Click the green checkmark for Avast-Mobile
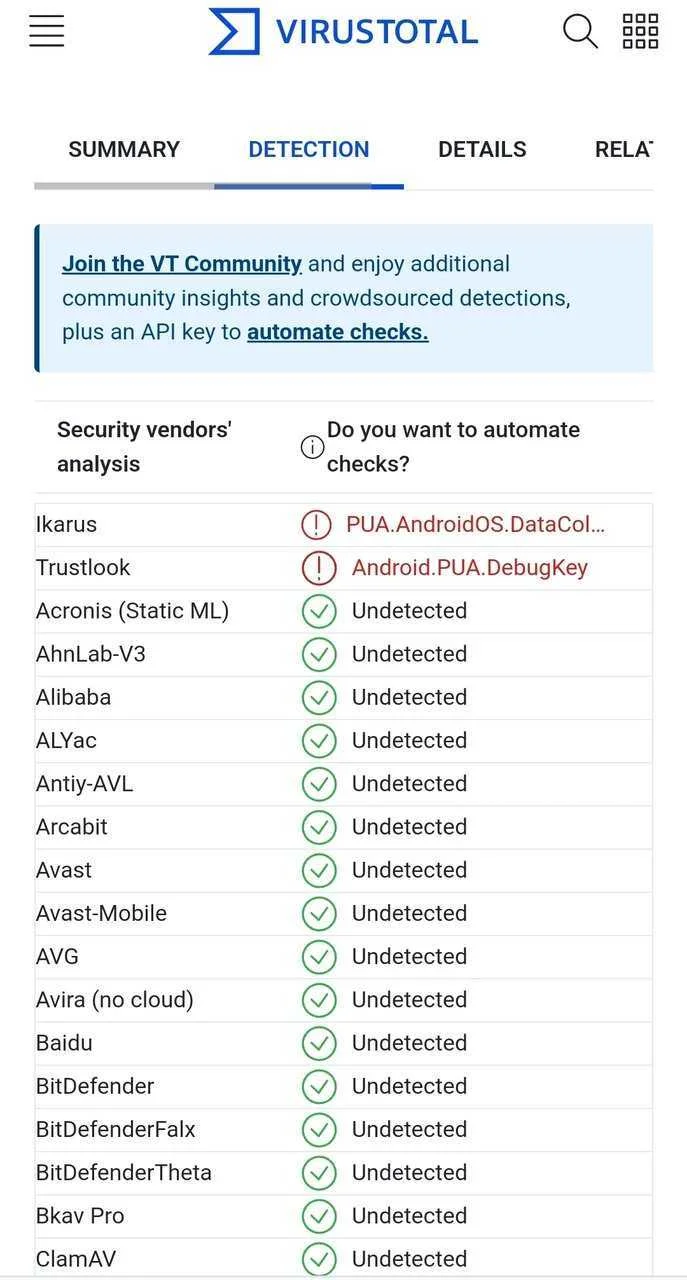The width and height of the screenshot is (687, 1280). [319, 913]
